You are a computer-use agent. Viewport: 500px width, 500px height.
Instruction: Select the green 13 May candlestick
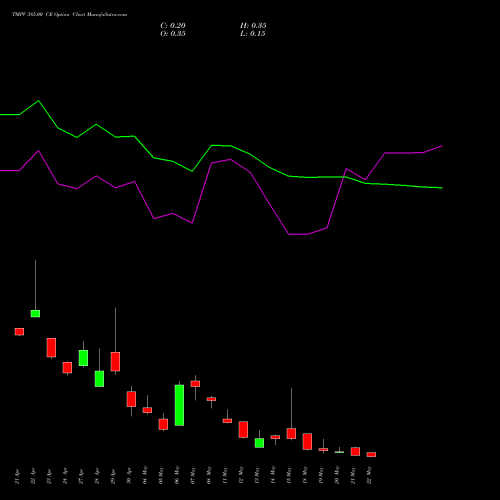tap(259, 443)
